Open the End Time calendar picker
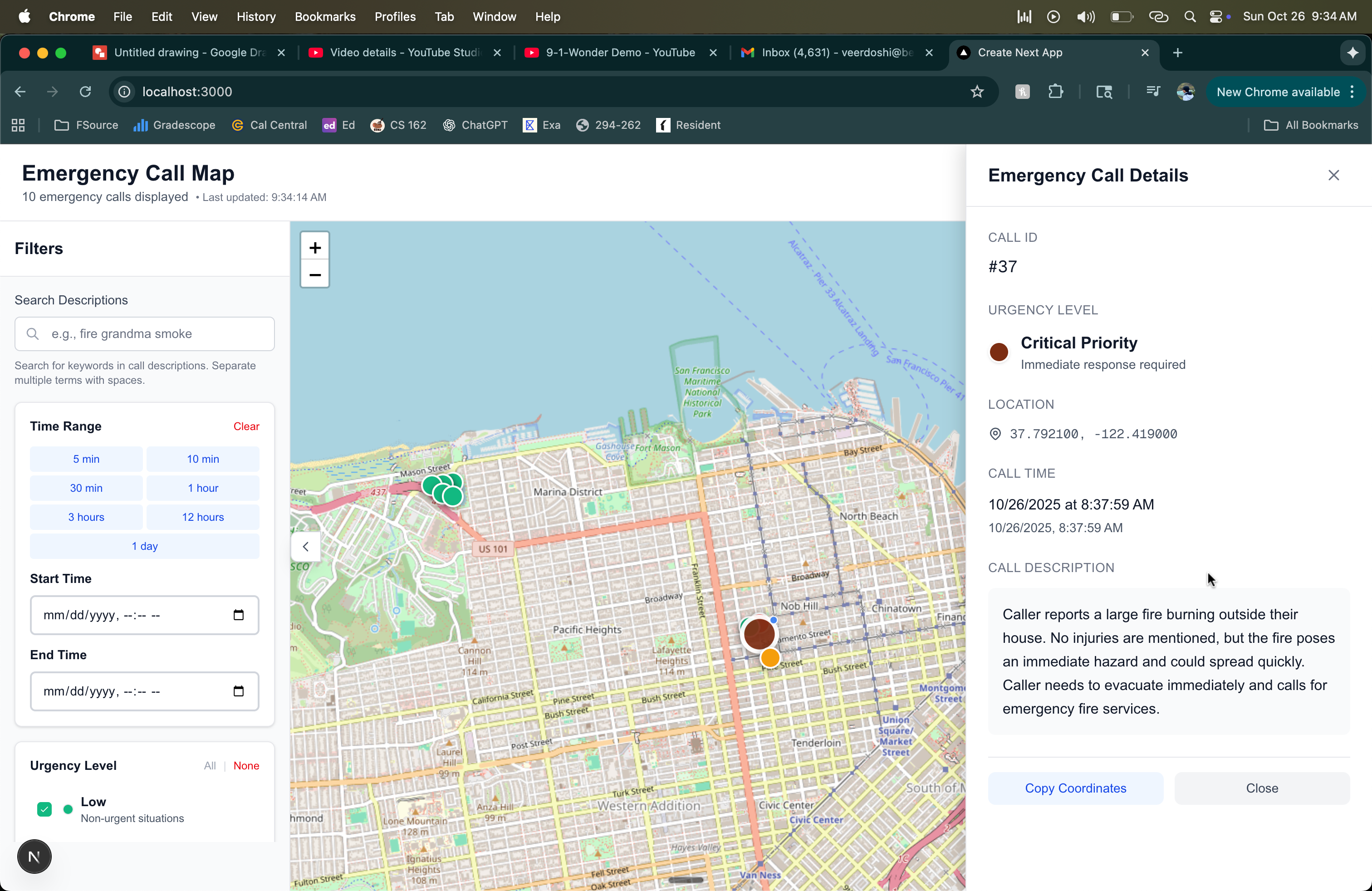The height and width of the screenshot is (891, 1372). [239, 691]
